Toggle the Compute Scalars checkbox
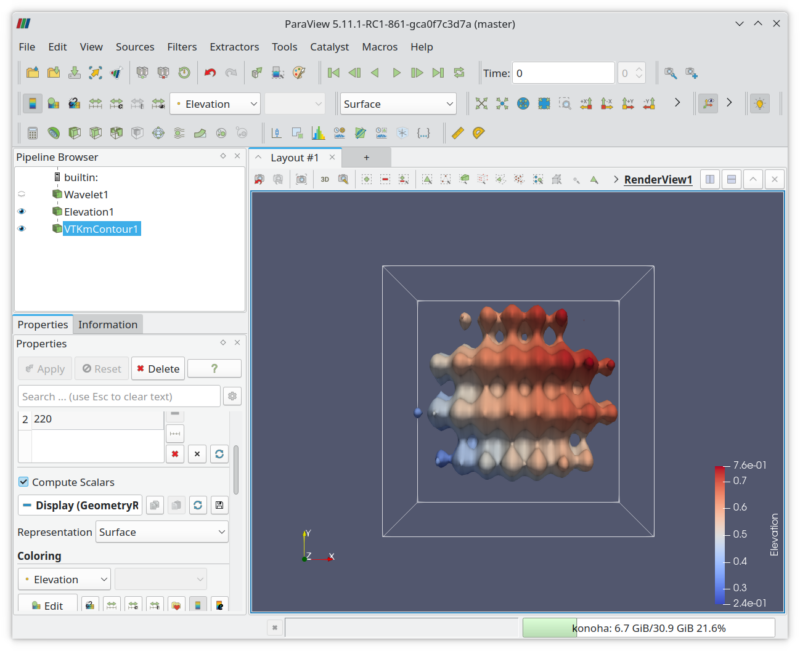Viewport: 800px width, 651px height. click(22, 482)
